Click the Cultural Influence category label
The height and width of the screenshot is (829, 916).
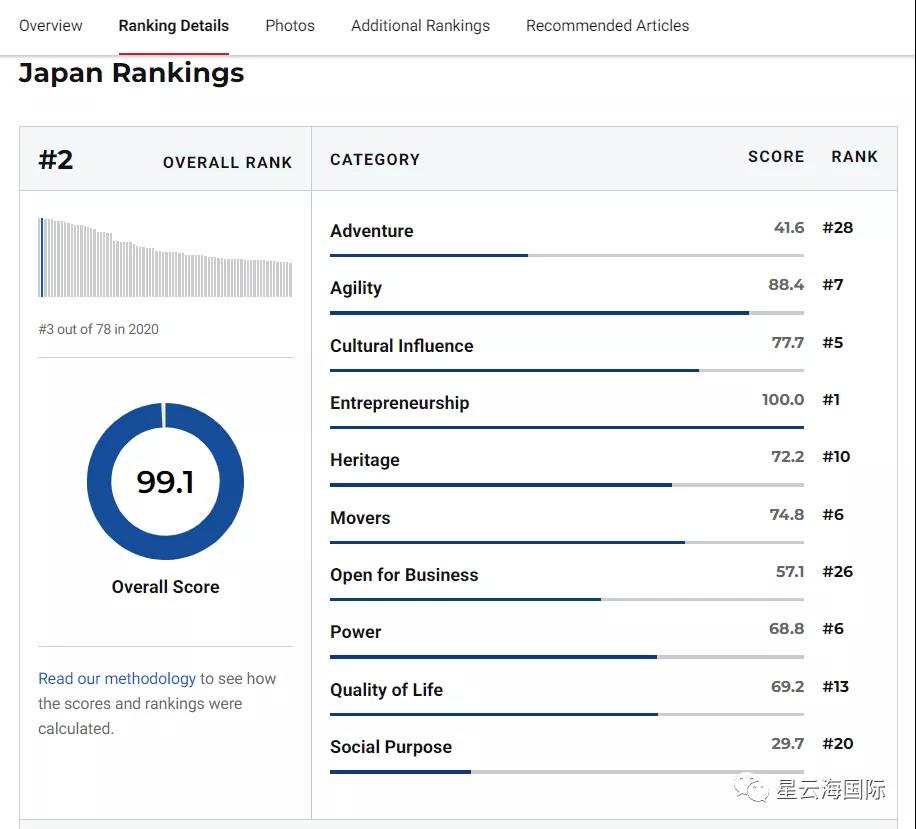click(401, 346)
